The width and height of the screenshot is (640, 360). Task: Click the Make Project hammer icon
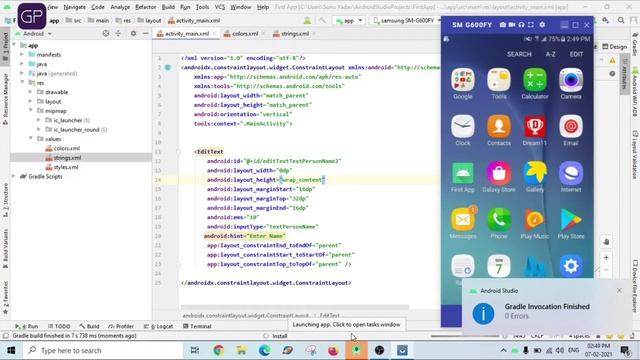322,20
